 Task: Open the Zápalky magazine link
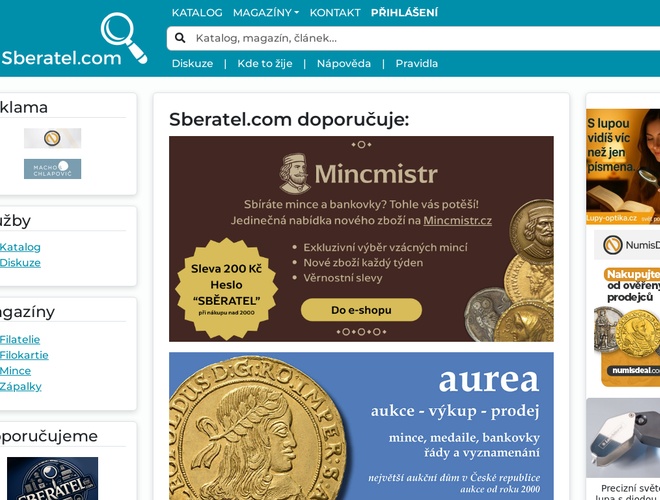(x=20, y=386)
